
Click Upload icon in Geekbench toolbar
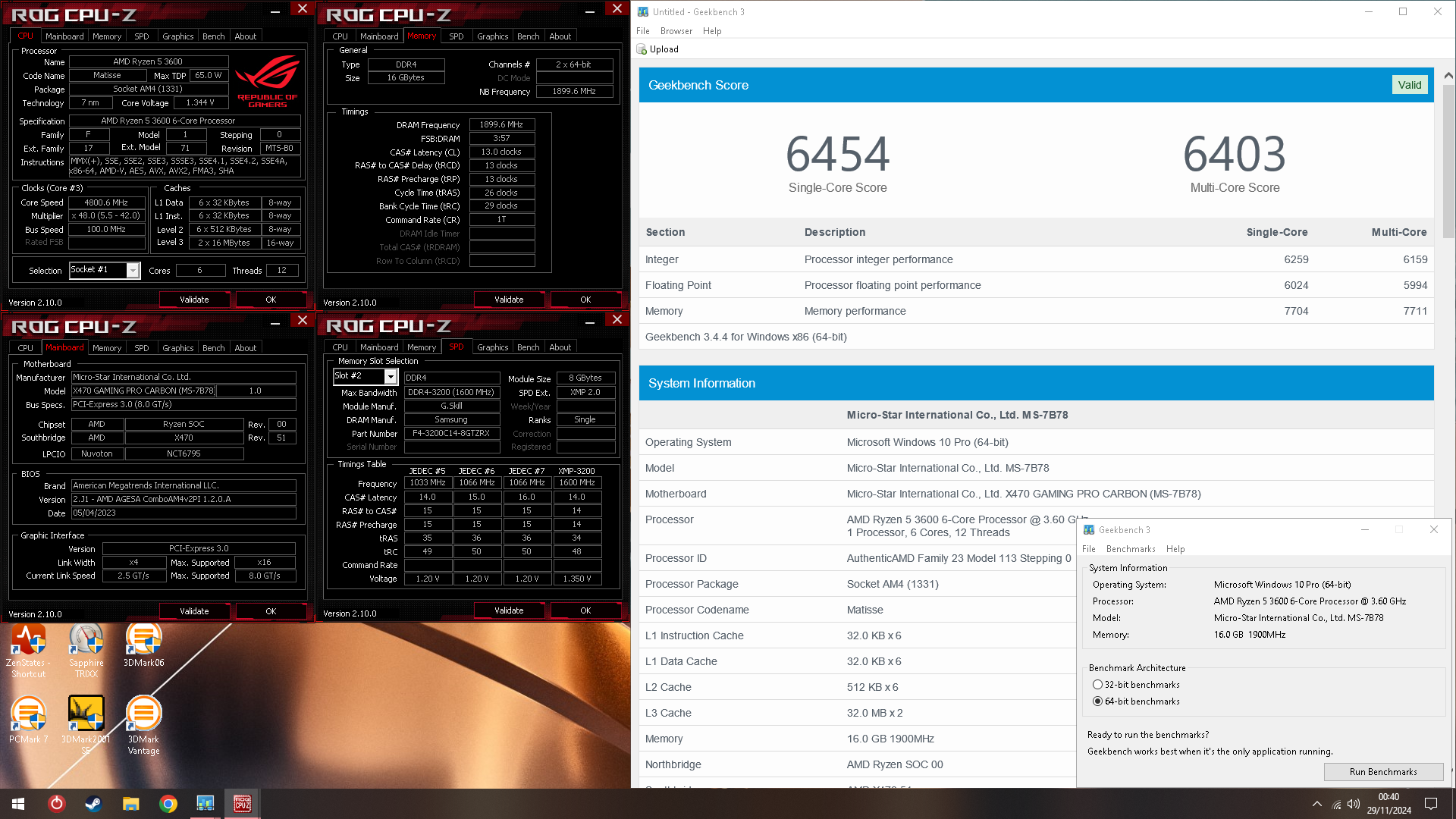(642, 49)
